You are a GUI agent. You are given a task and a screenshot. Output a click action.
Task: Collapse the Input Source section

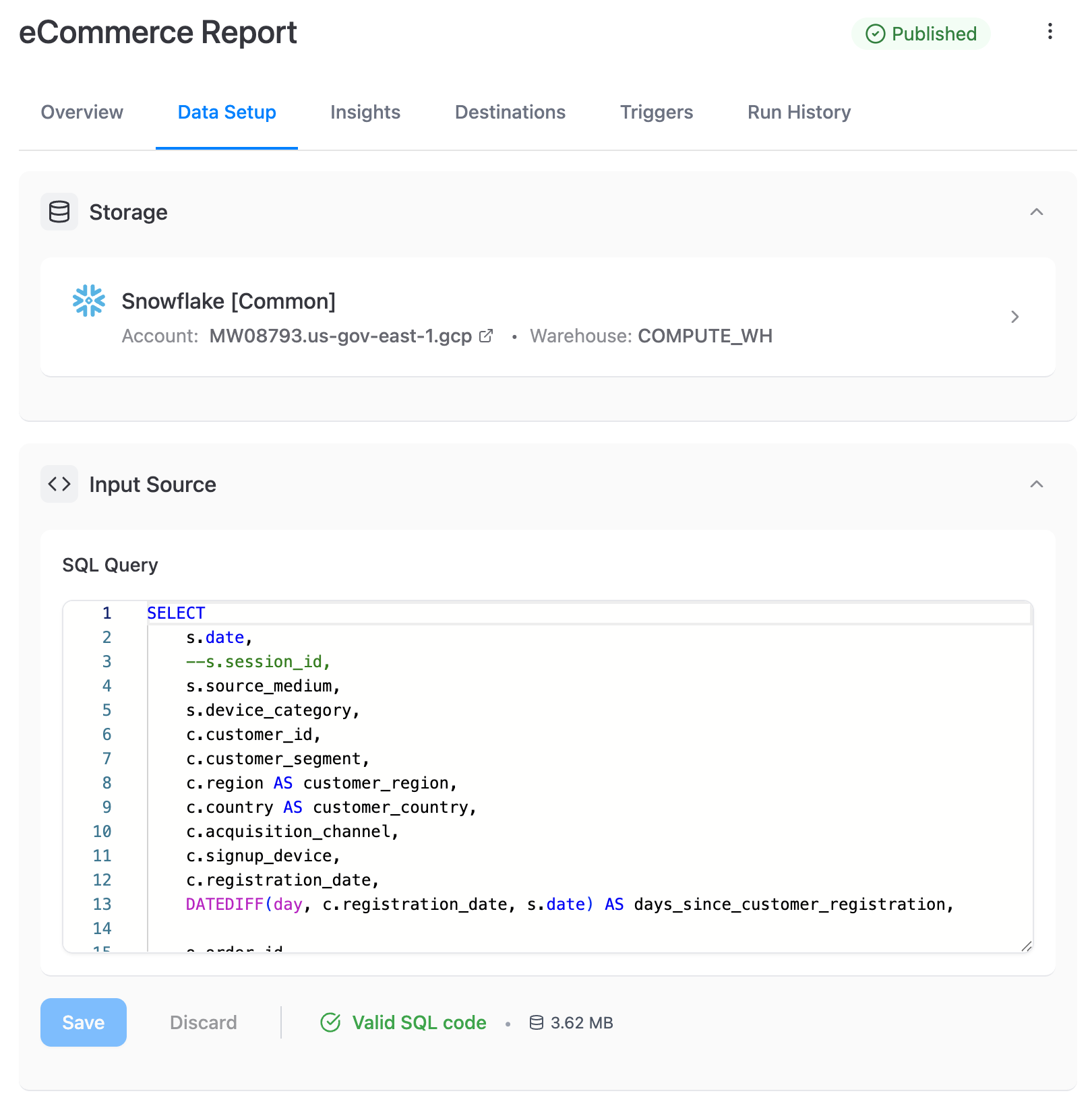[1036, 484]
